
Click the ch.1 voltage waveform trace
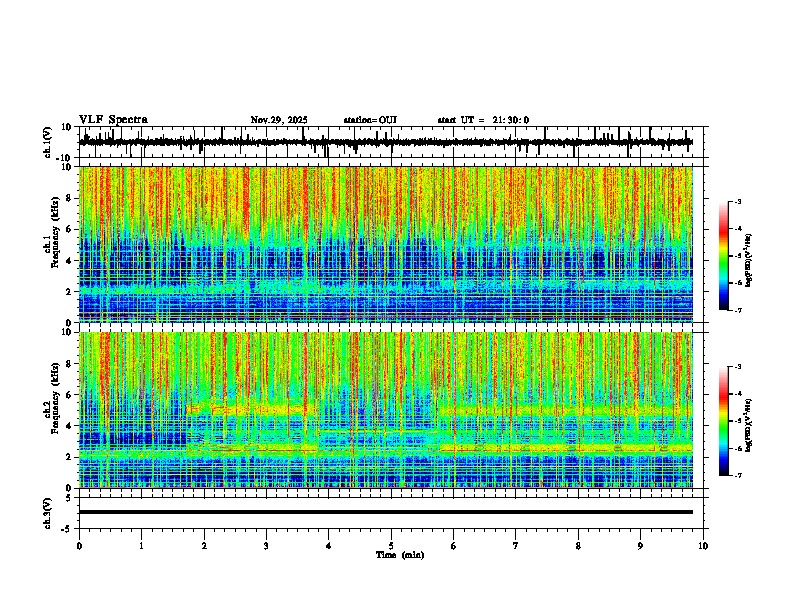click(x=386, y=142)
